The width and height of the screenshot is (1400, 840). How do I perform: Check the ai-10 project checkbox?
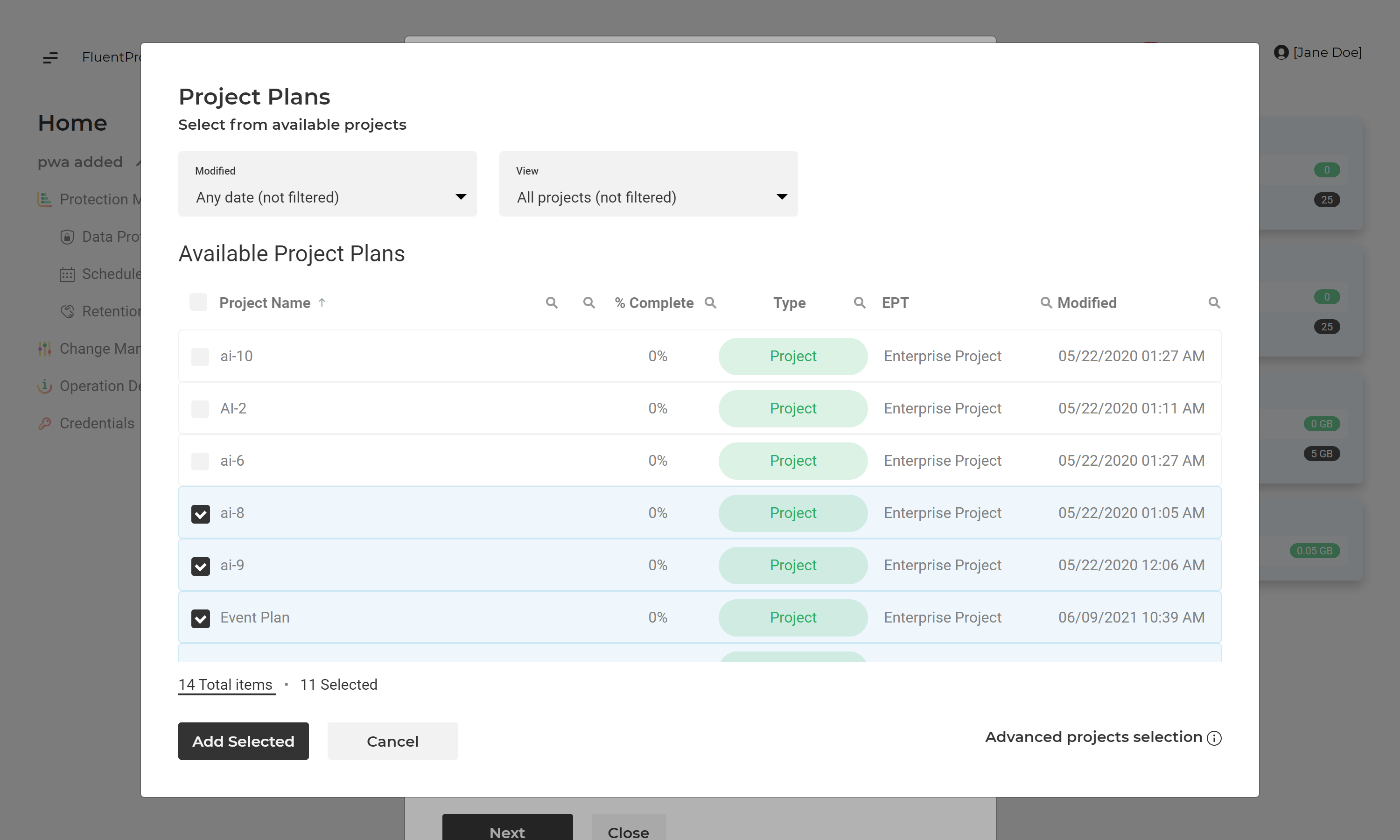point(200,357)
